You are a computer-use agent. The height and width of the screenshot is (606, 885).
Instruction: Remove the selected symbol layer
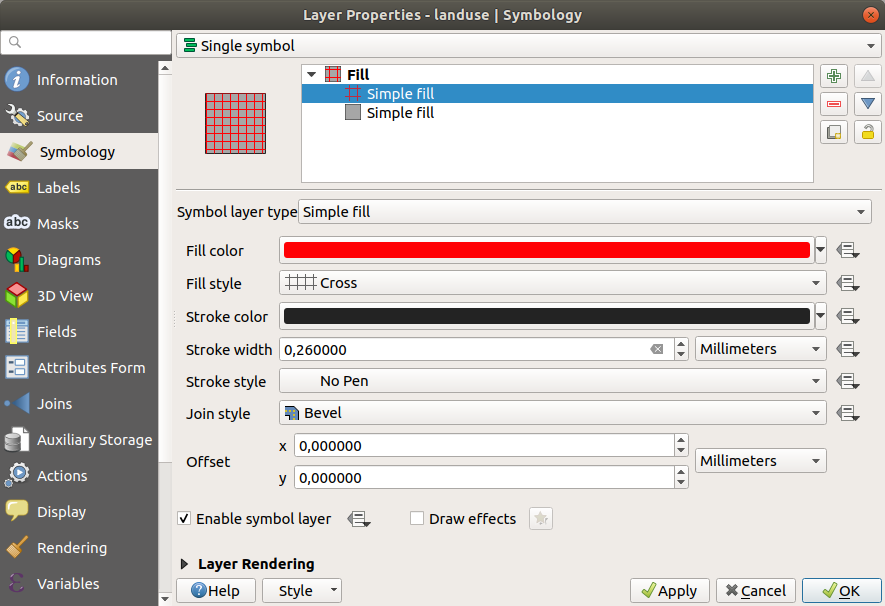pos(834,103)
